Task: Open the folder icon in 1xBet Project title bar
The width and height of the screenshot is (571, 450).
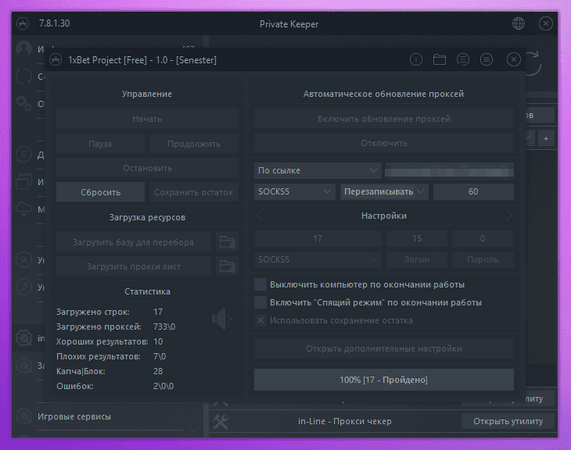Action: (x=439, y=59)
